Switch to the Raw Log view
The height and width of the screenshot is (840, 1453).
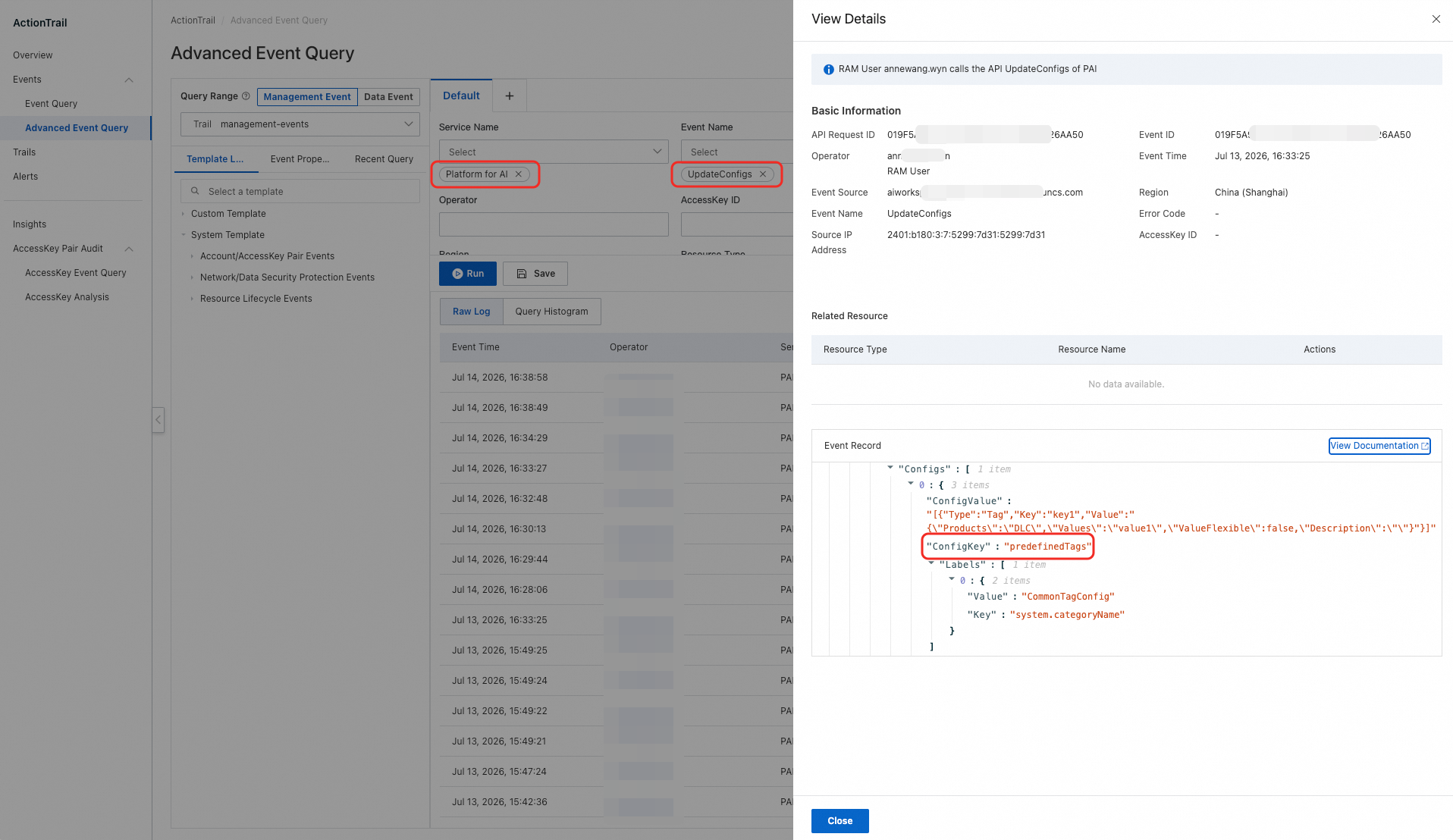pyautogui.click(x=472, y=312)
